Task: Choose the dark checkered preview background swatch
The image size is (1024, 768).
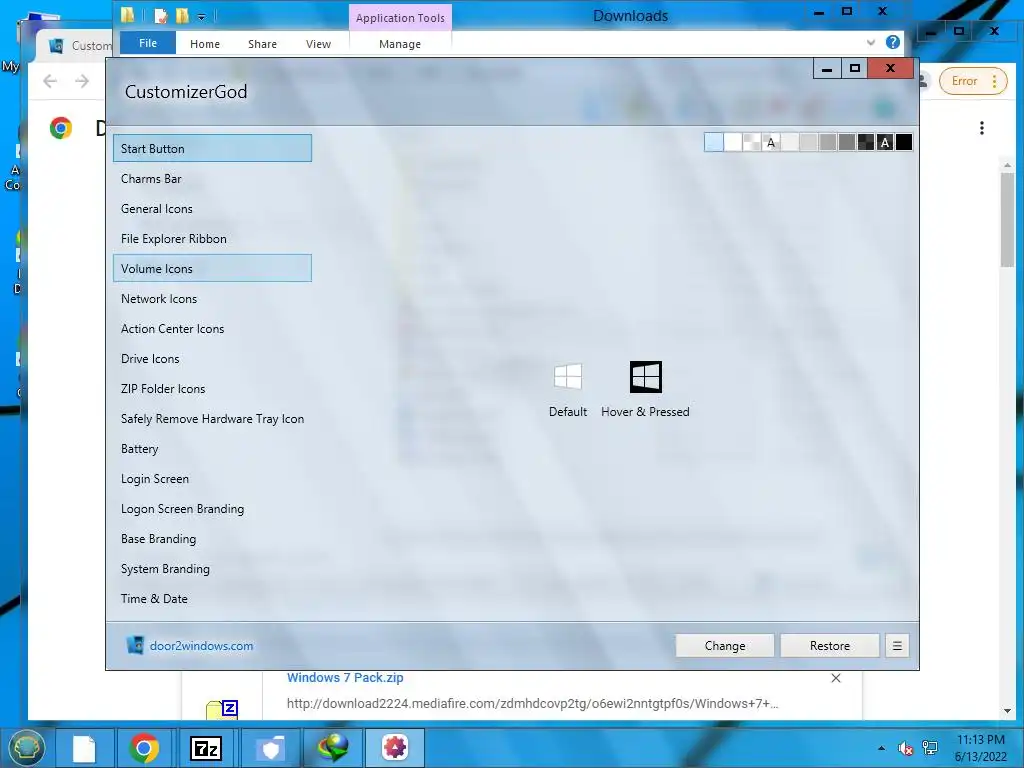Action: 866,142
